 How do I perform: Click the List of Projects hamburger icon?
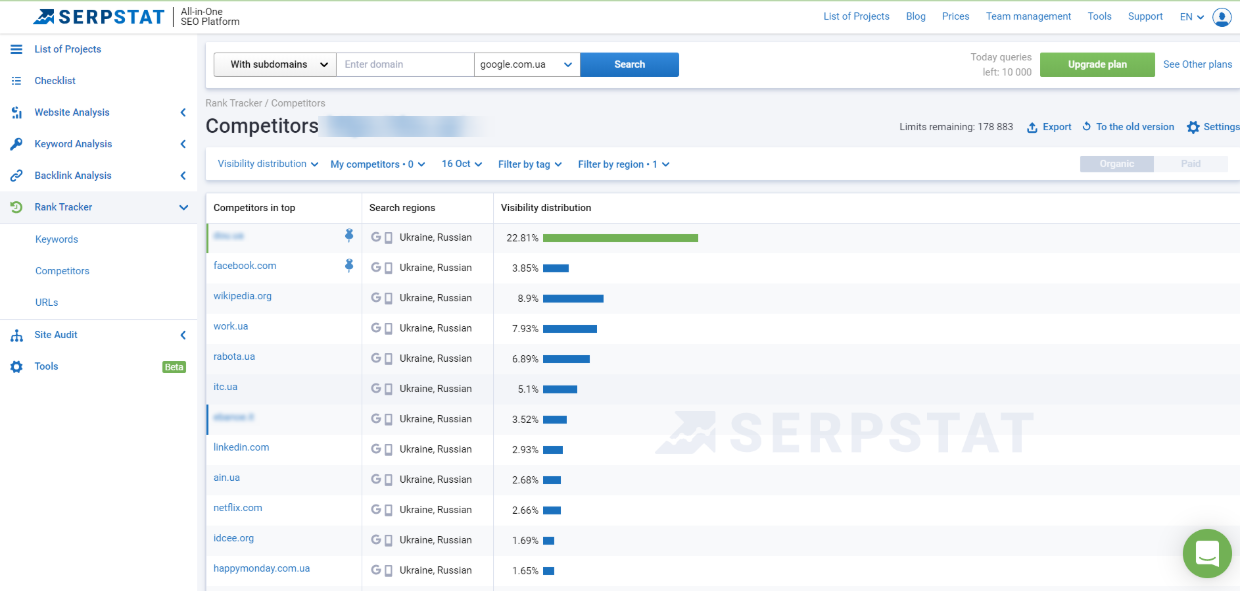pyautogui.click(x=16, y=49)
